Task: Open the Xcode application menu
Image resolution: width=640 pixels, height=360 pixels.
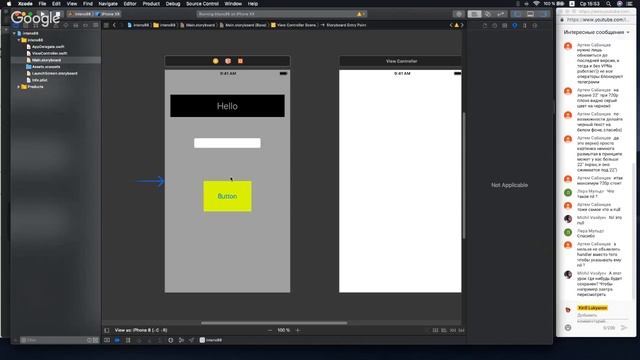Action: tap(25, 4)
